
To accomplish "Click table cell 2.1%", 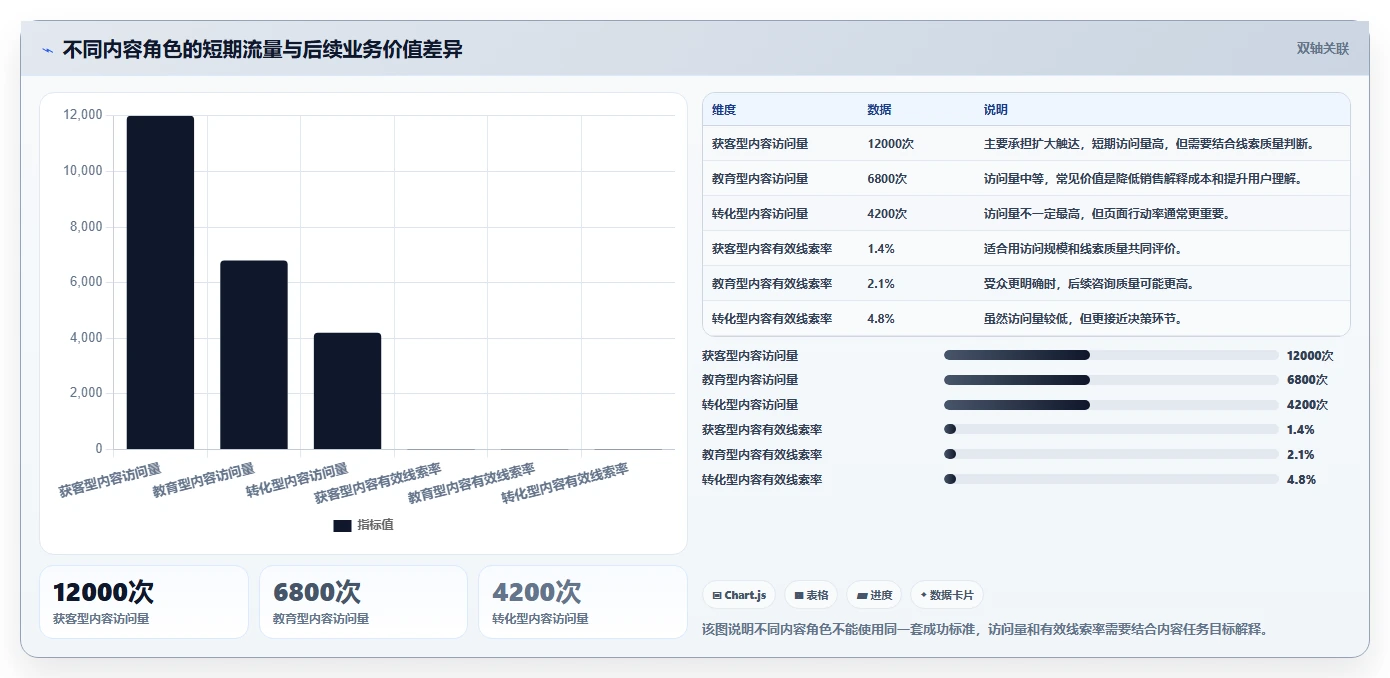I will tap(881, 284).
